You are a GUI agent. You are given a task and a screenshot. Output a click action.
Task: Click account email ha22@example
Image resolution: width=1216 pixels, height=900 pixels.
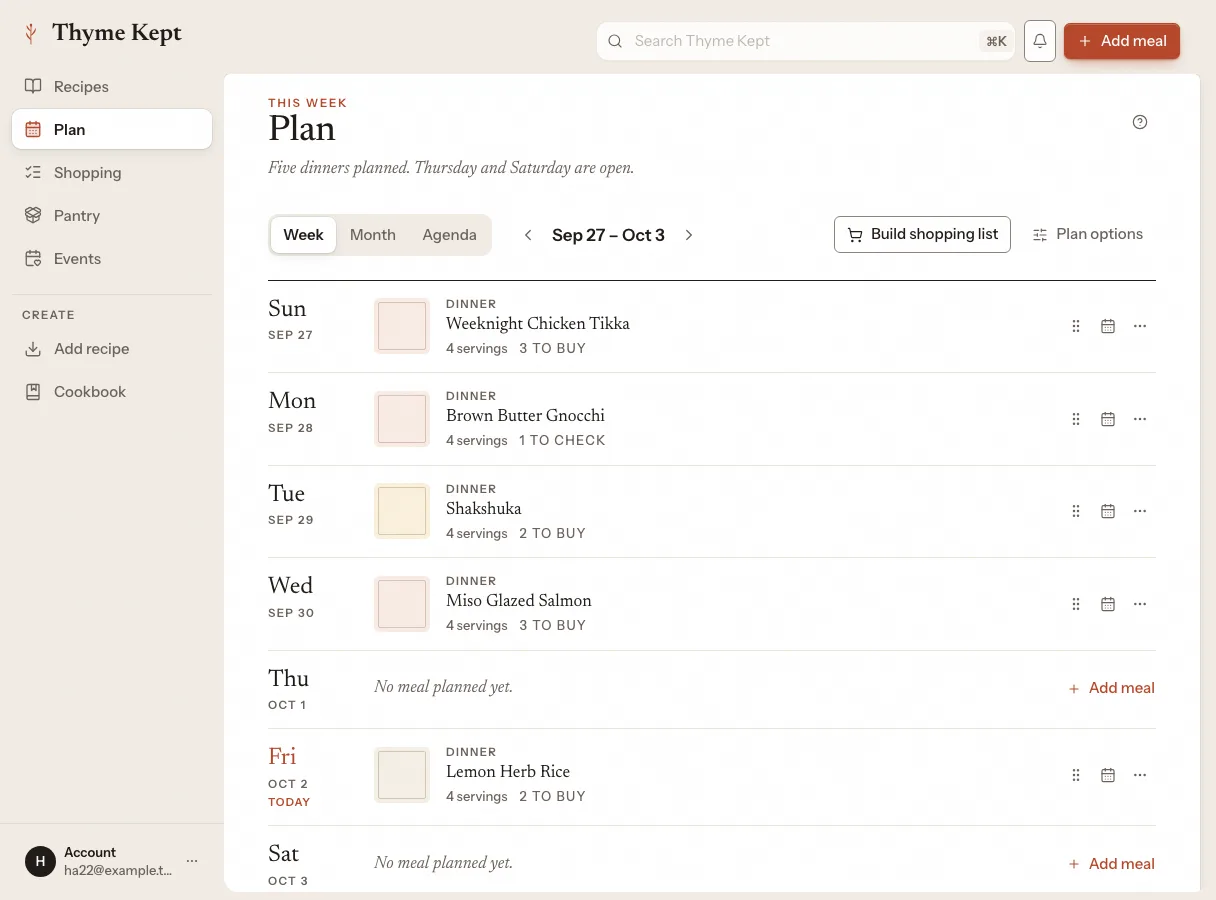(x=118, y=871)
